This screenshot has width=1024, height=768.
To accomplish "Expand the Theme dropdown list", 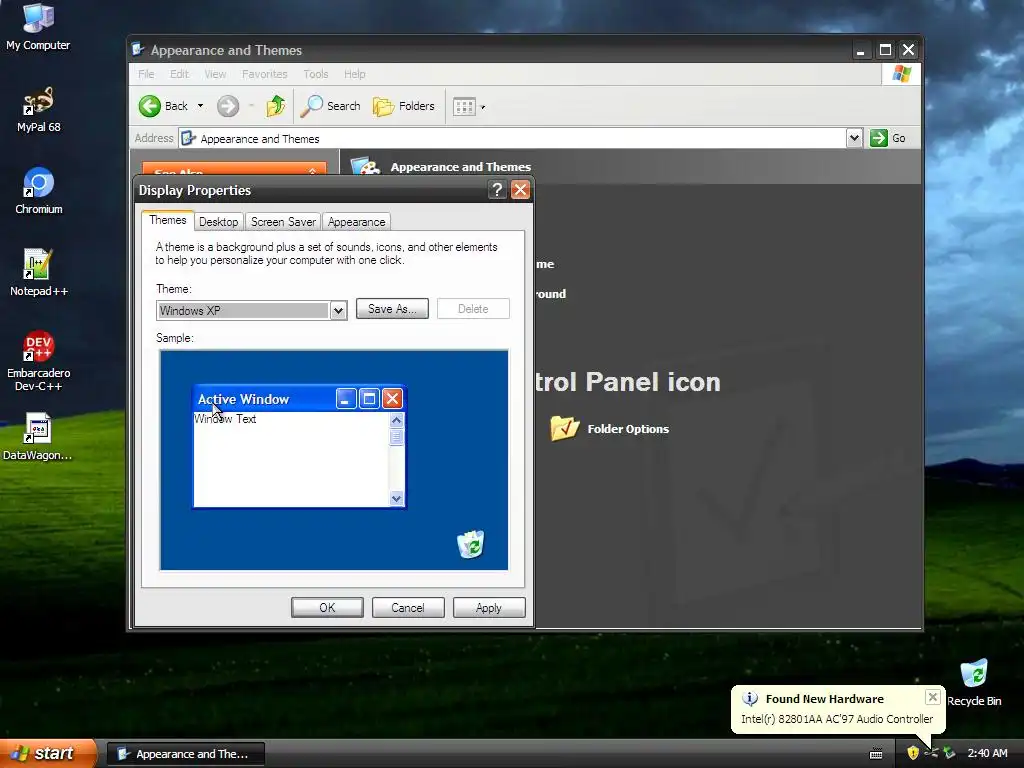I will click(x=338, y=310).
